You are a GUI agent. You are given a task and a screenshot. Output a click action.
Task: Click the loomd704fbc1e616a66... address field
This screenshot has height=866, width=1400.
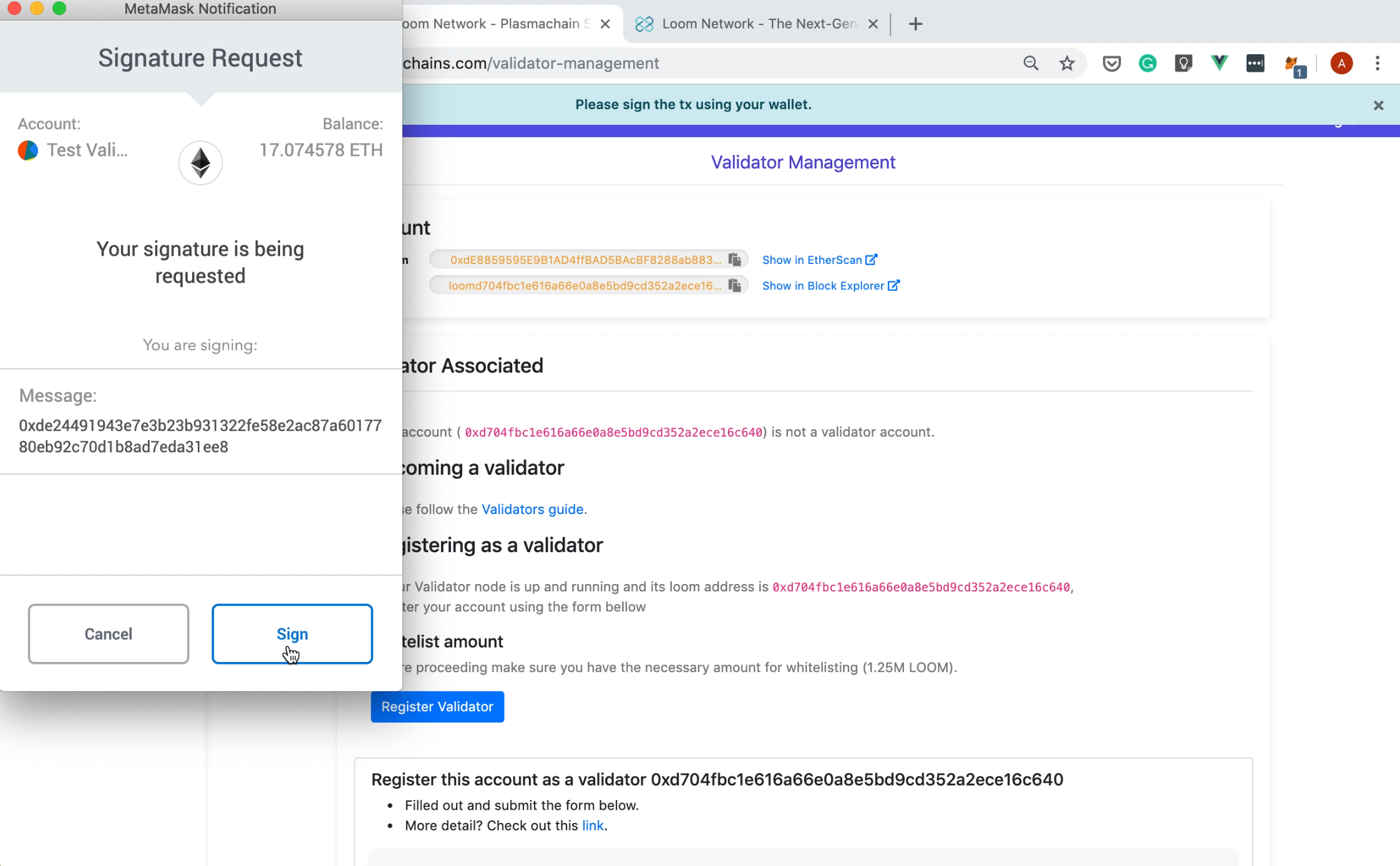pos(588,285)
